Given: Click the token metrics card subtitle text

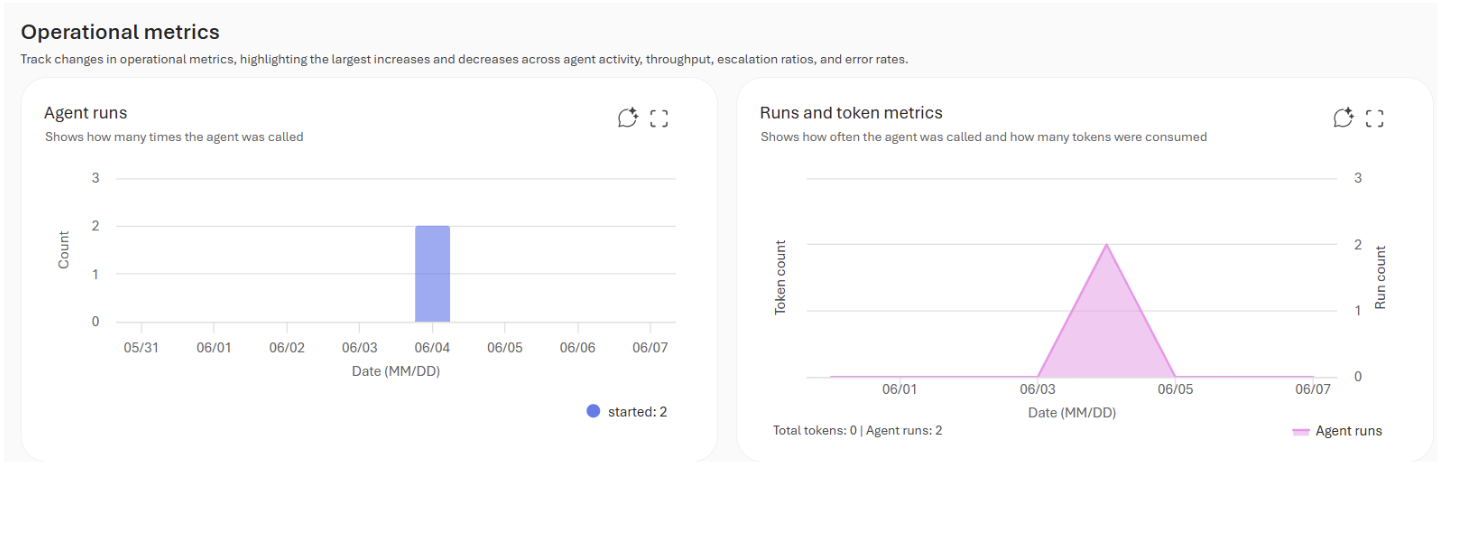Looking at the screenshot, I should pos(983,137).
